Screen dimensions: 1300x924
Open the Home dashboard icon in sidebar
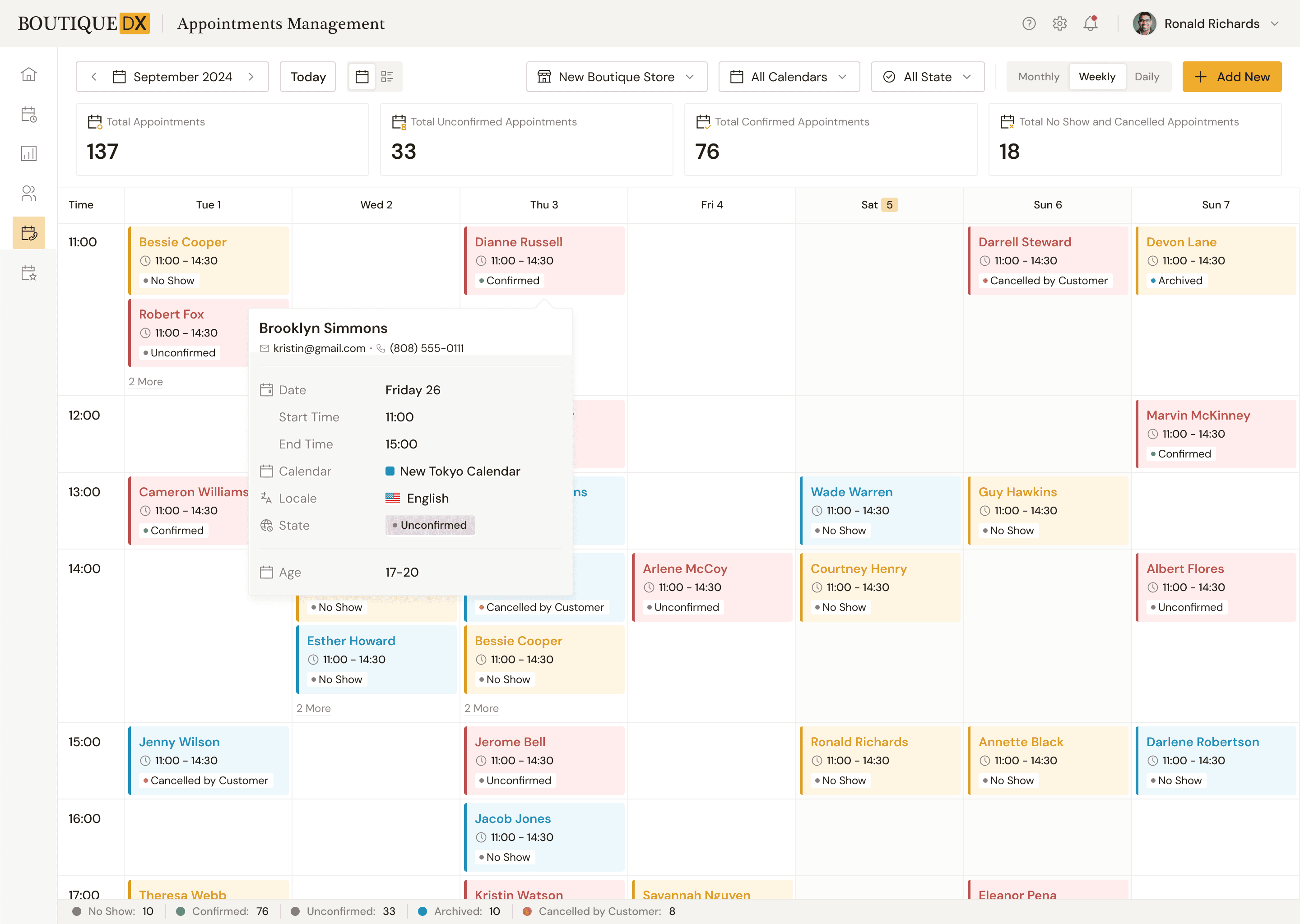pos(29,74)
